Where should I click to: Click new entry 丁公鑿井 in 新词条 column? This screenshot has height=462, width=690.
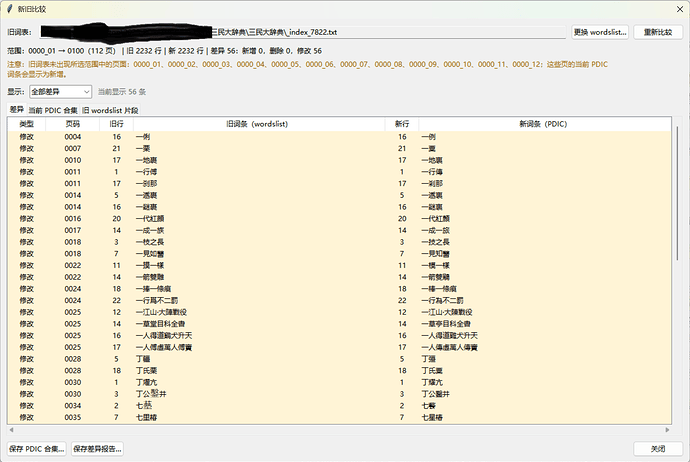pyautogui.click(x=435, y=394)
